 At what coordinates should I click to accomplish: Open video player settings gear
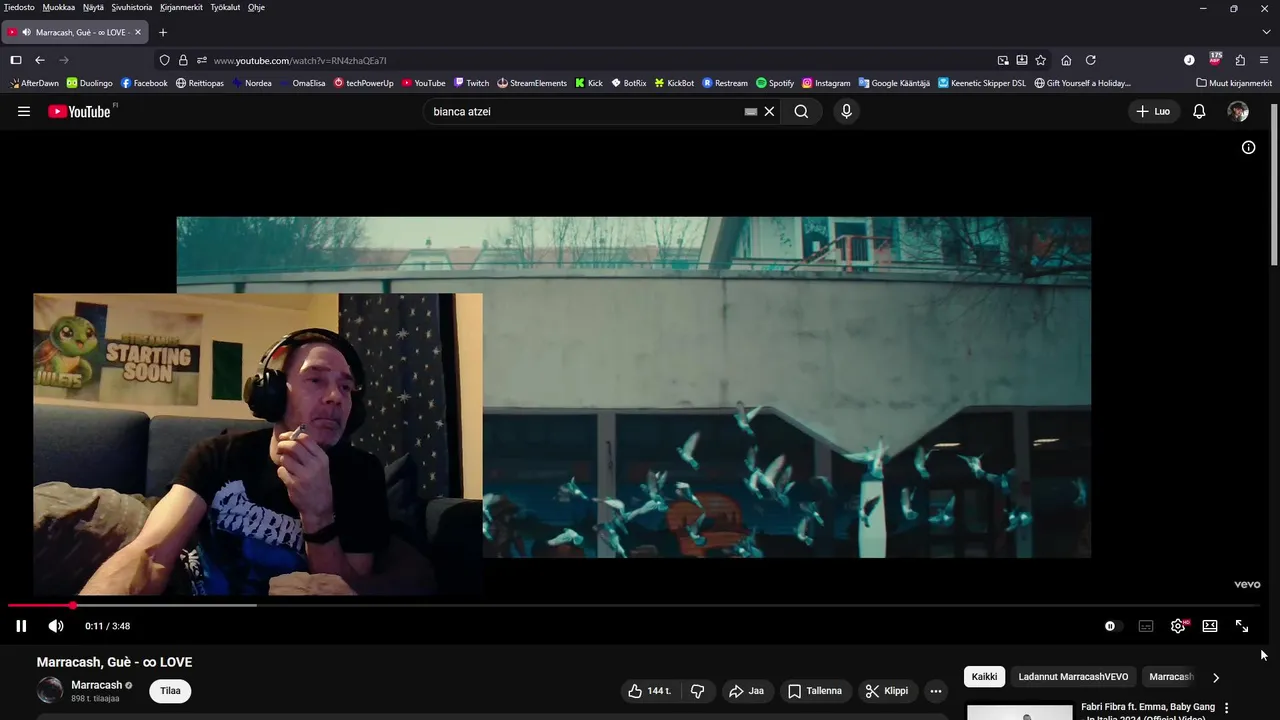tap(1178, 626)
